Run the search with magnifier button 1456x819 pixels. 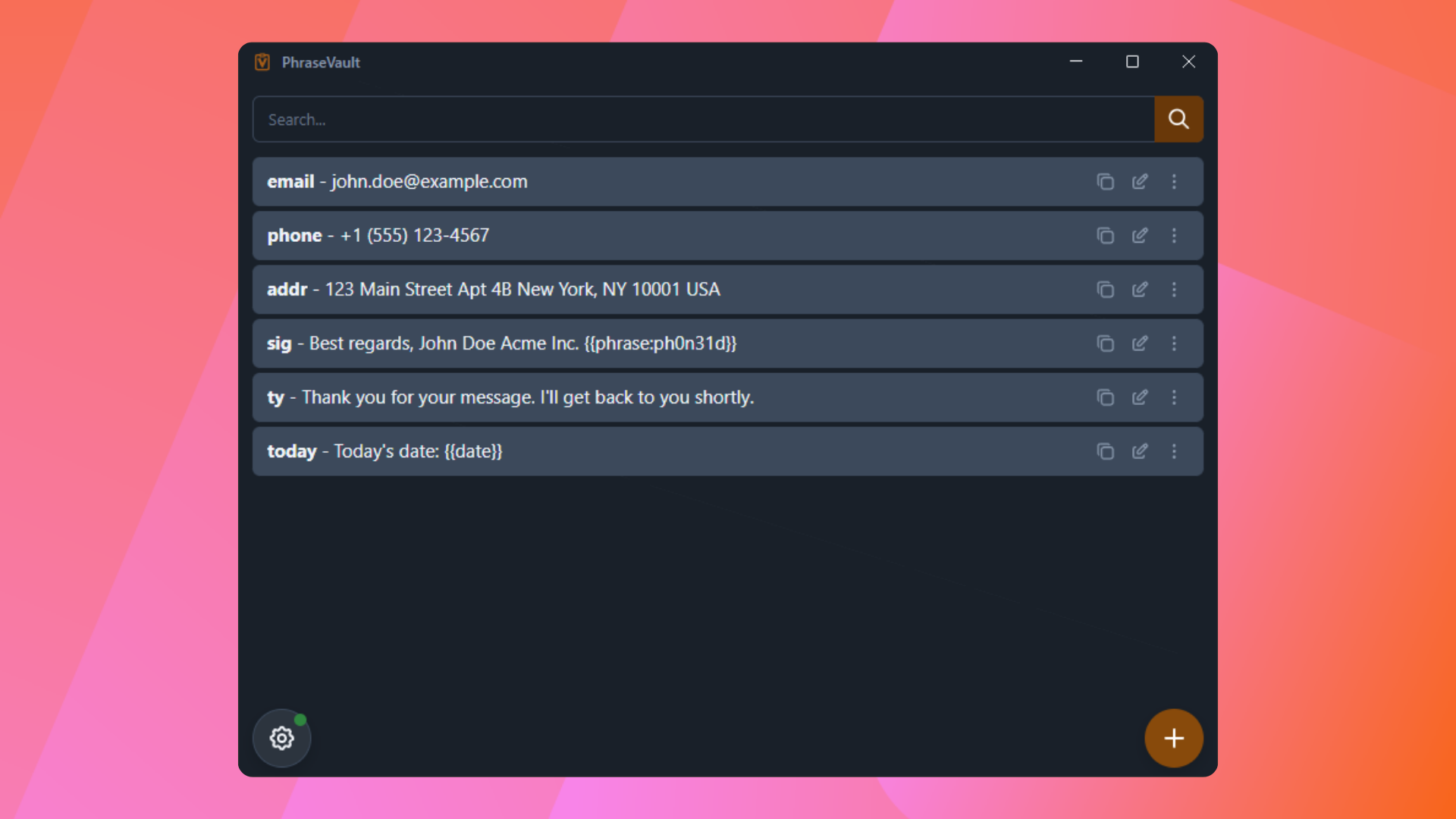pyautogui.click(x=1178, y=119)
